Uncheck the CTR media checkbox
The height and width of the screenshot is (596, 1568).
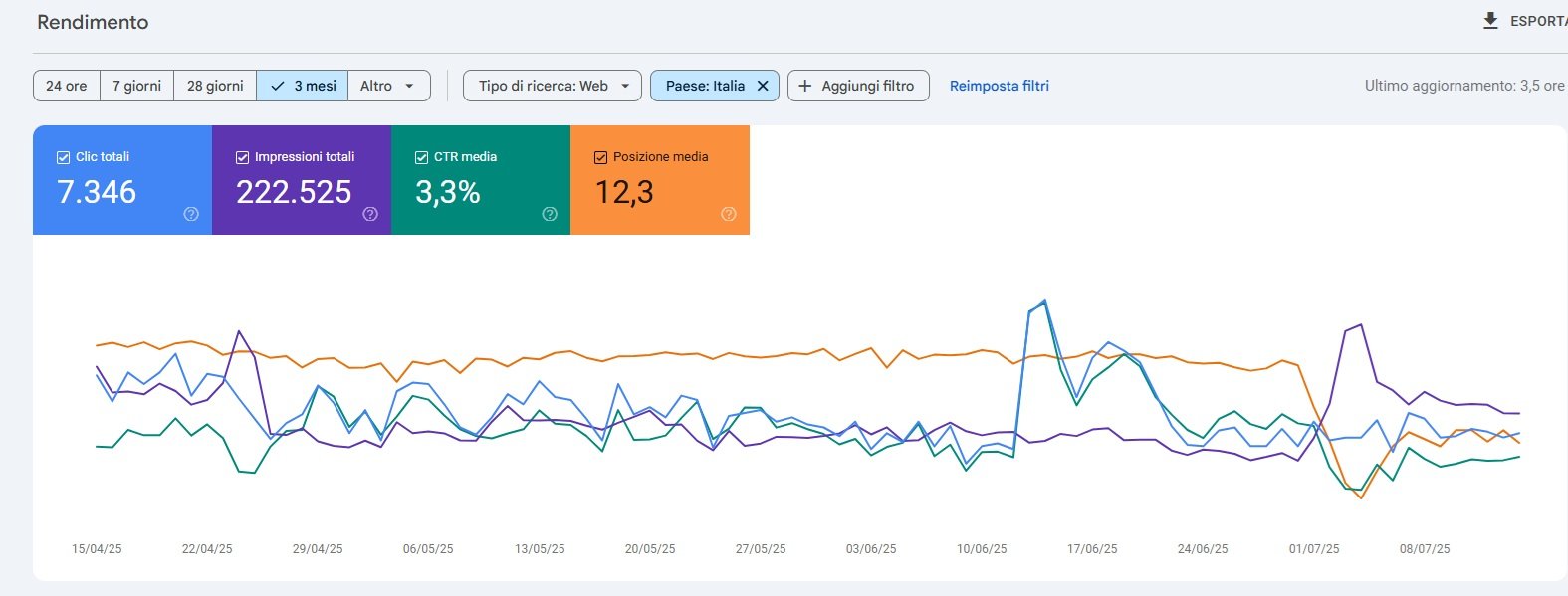421,157
